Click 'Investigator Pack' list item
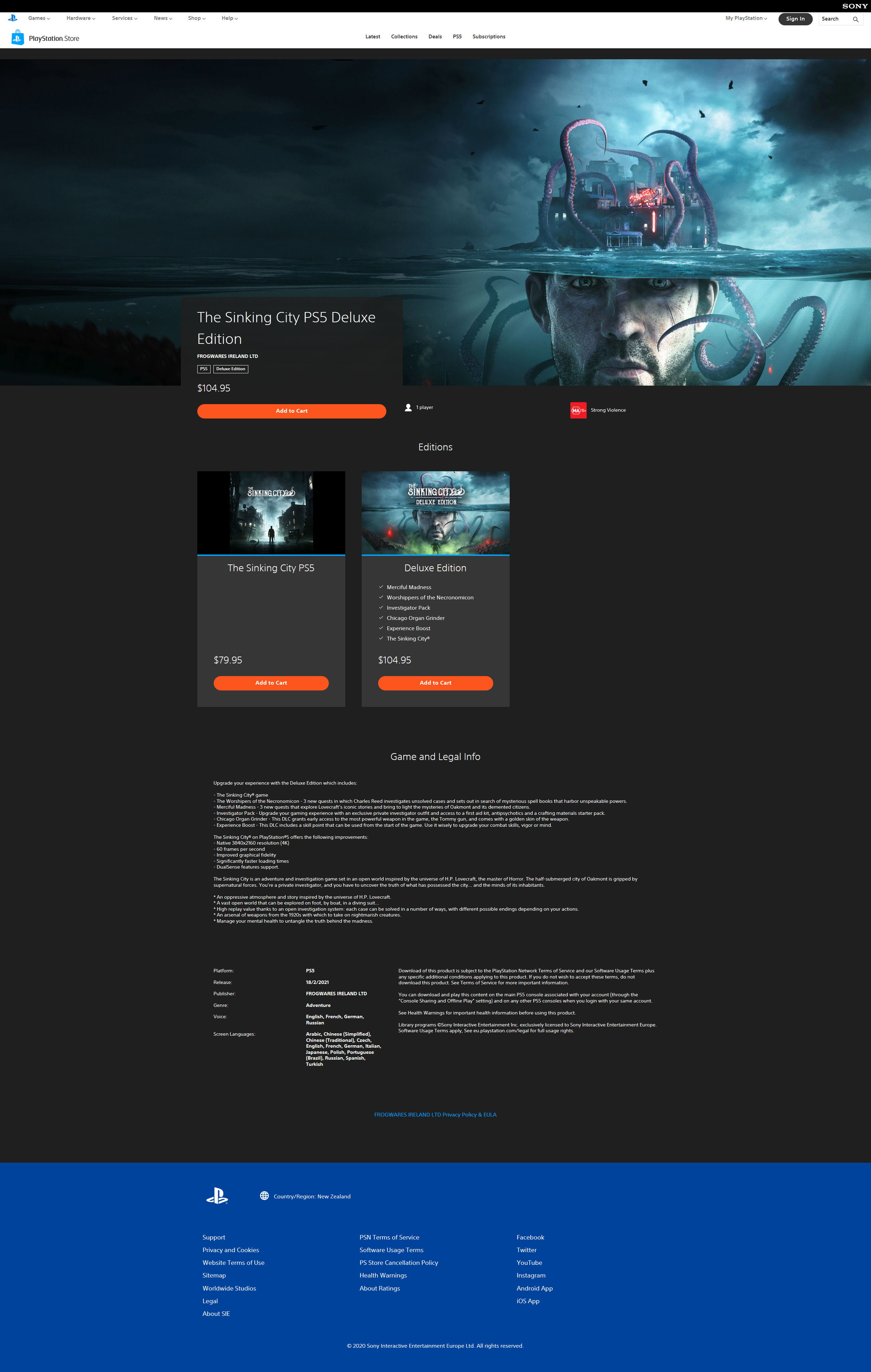The height and width of the screenshot is (1372, 871). [x=408, y=607]
